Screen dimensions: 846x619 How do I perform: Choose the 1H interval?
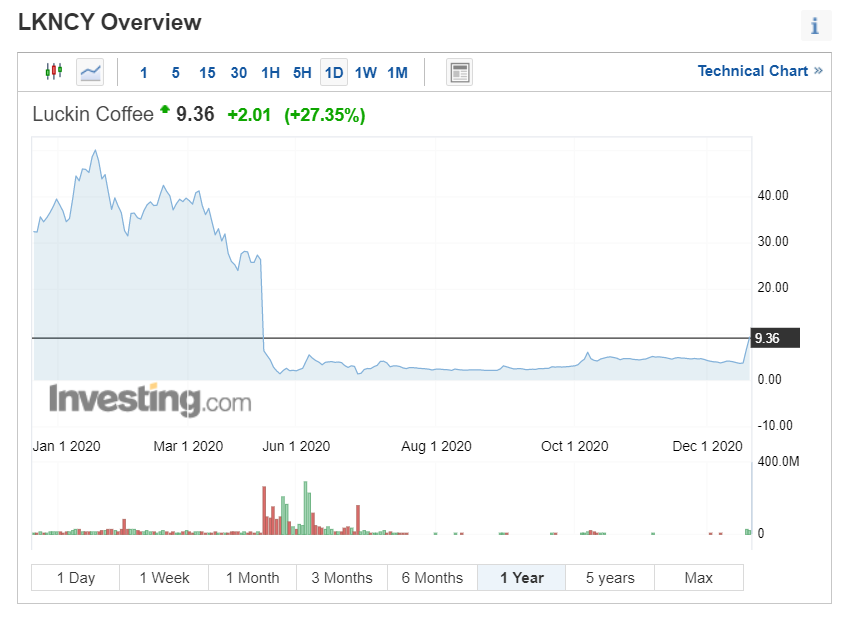coord(270,73)
